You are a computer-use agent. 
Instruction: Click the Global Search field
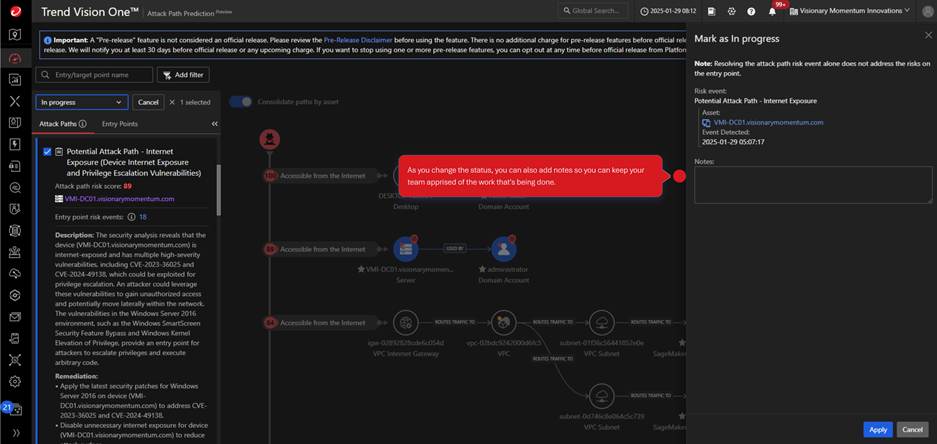tap(593, 11)
